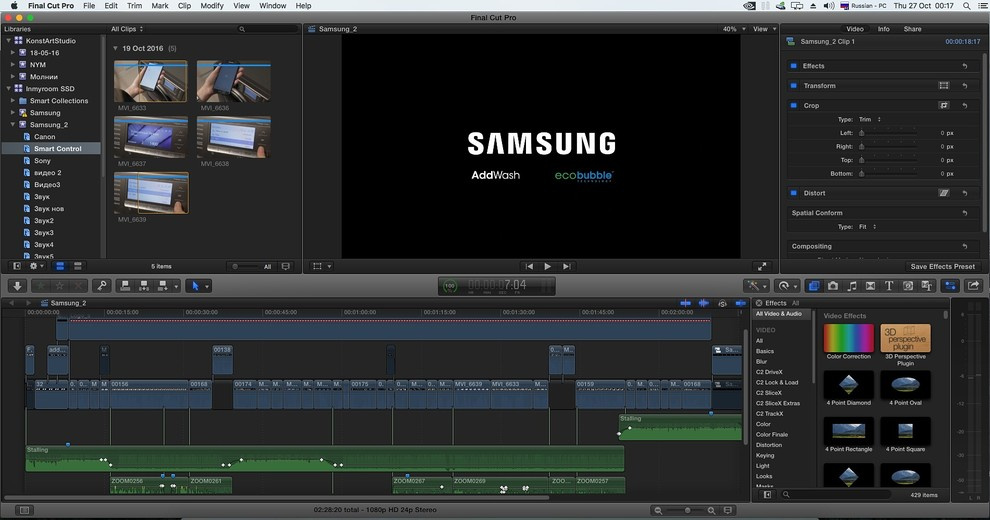Collapse the Samsung_2 event tree
Viewport: 990px width, 520px height.
click(13, 125)
